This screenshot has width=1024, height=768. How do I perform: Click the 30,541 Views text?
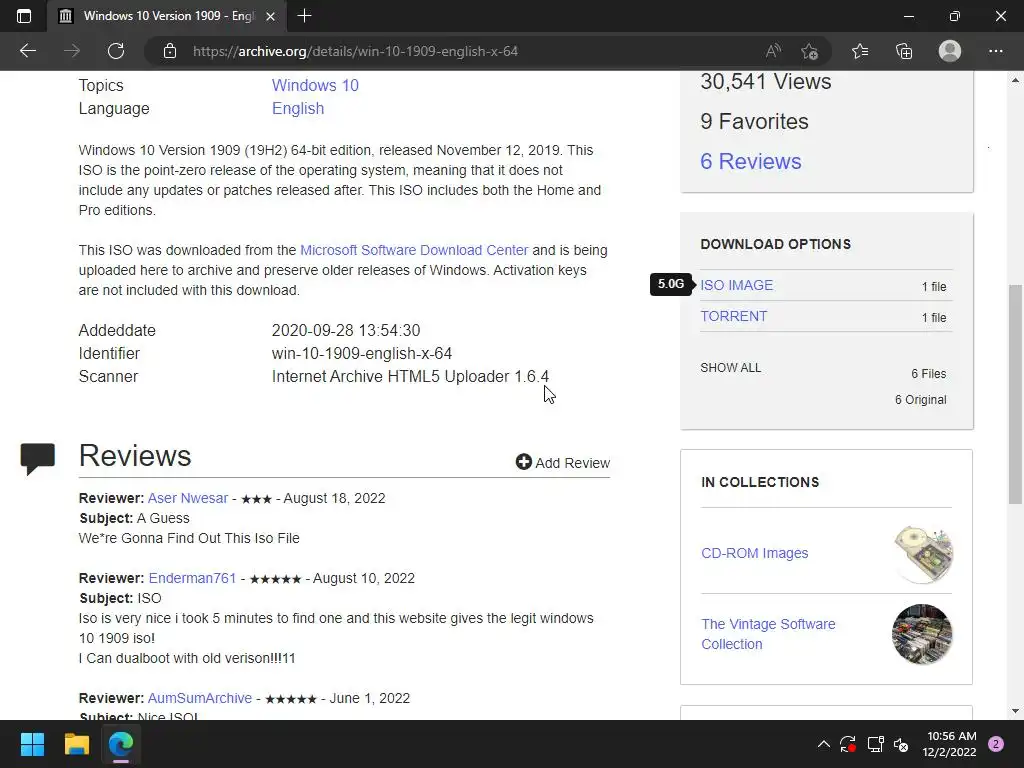(x=765, y=82)
